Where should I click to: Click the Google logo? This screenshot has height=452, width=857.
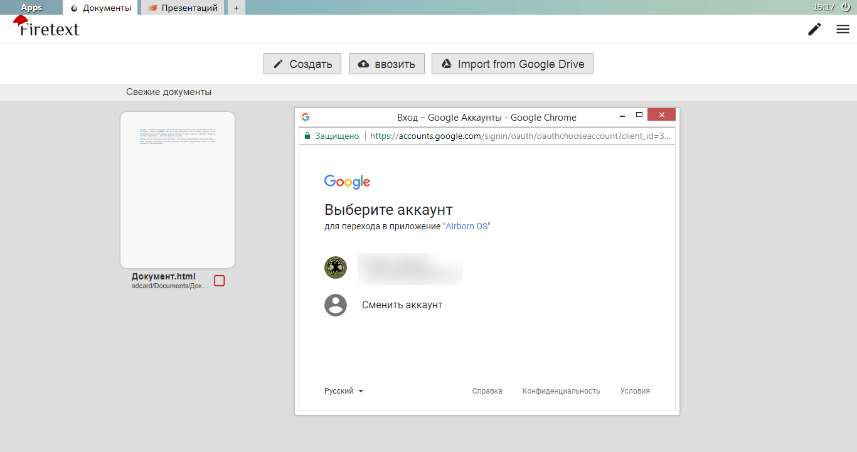(347, 181)
